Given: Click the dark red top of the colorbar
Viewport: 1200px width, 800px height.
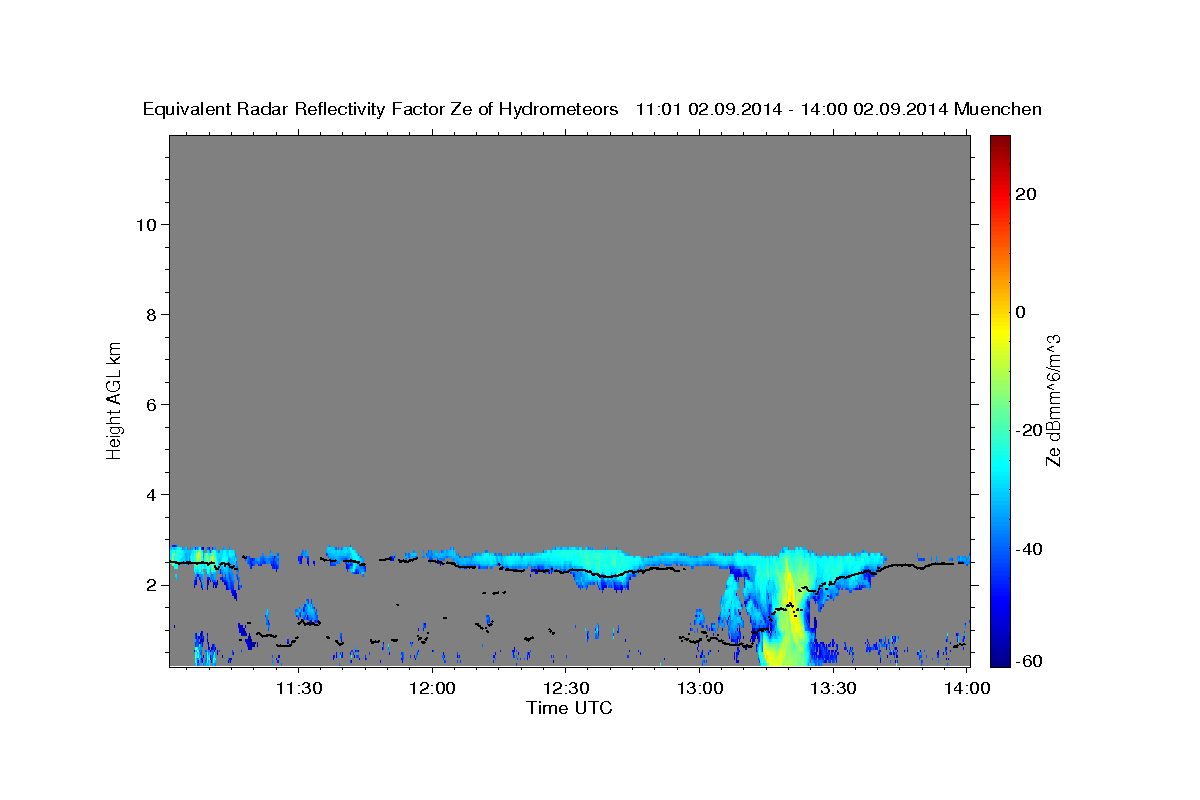Looking at the screenshot, I should [999, 143].
